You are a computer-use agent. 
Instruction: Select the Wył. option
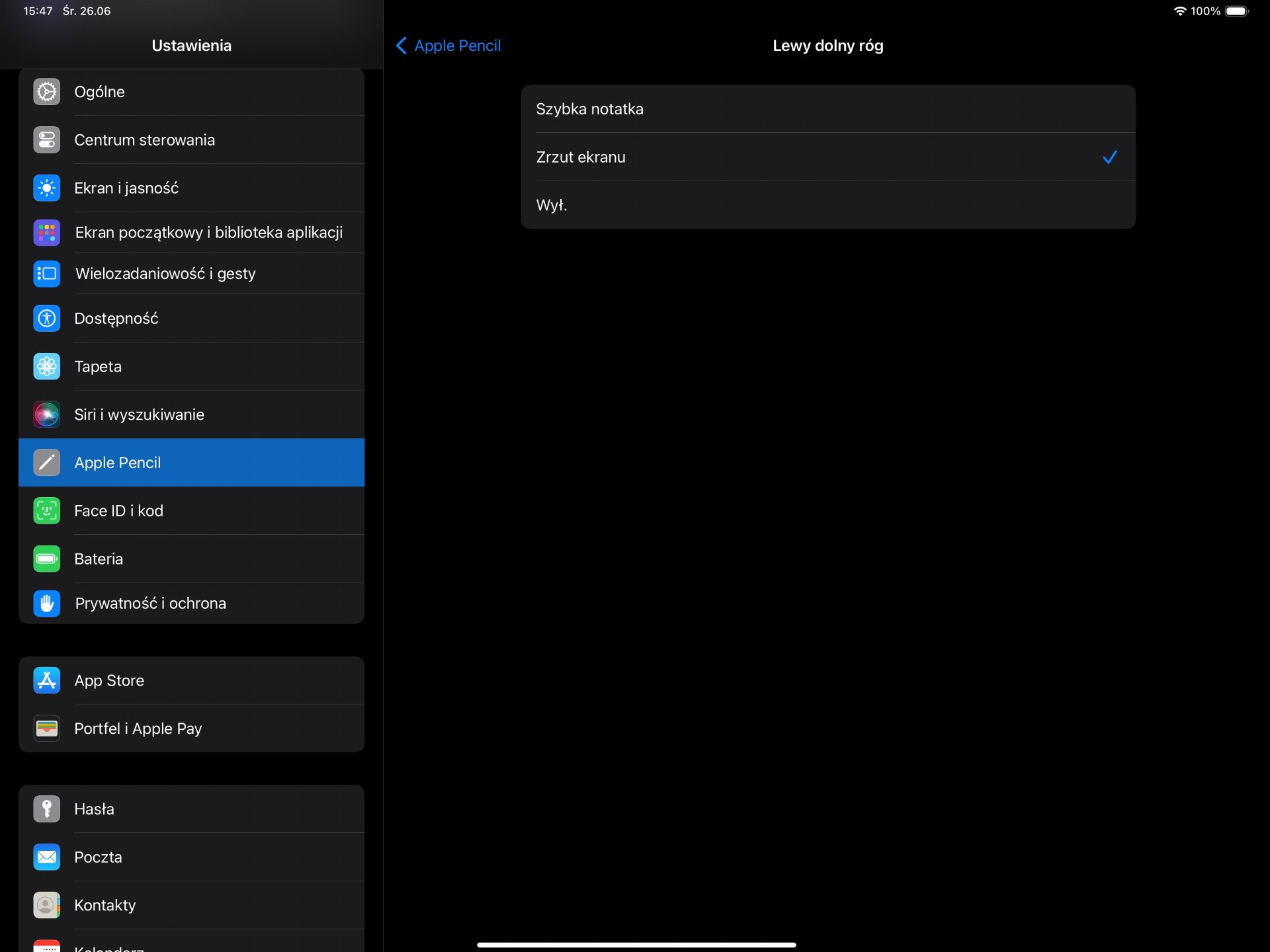tap(828, 206)
